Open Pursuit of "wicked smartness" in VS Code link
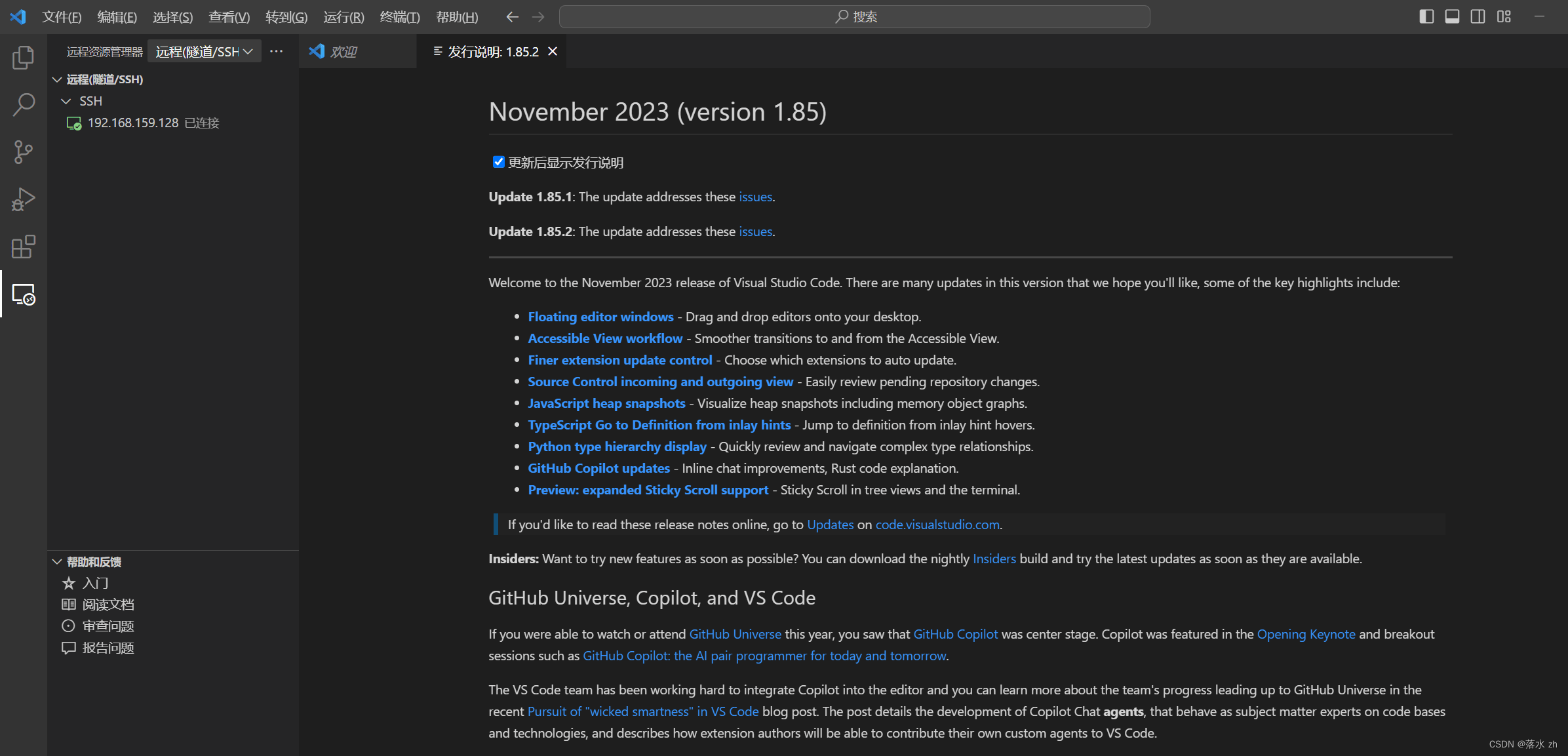The image size is (1568, 756). point(643,711)
